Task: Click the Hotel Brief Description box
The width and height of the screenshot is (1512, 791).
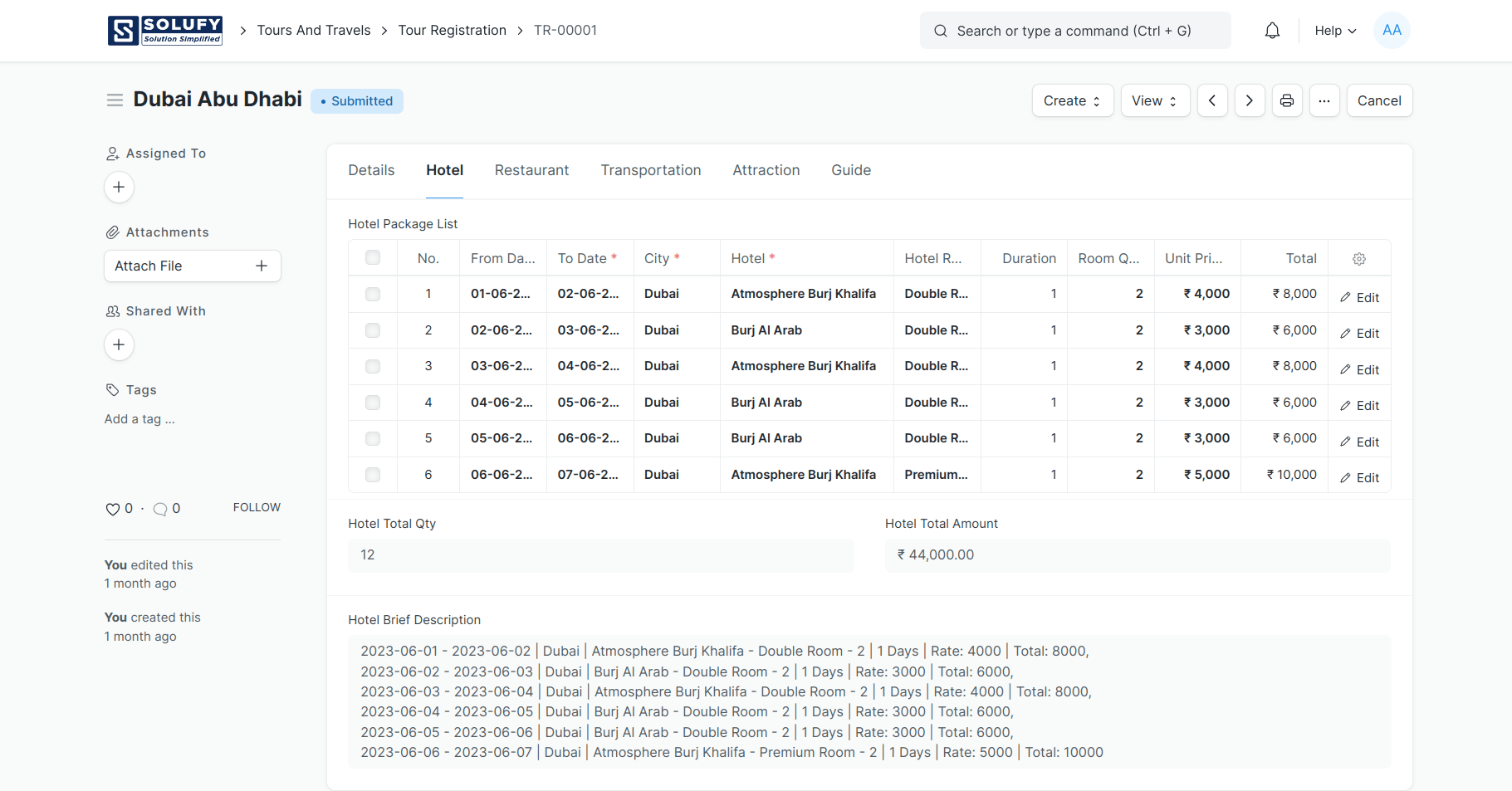Action: 869,701
